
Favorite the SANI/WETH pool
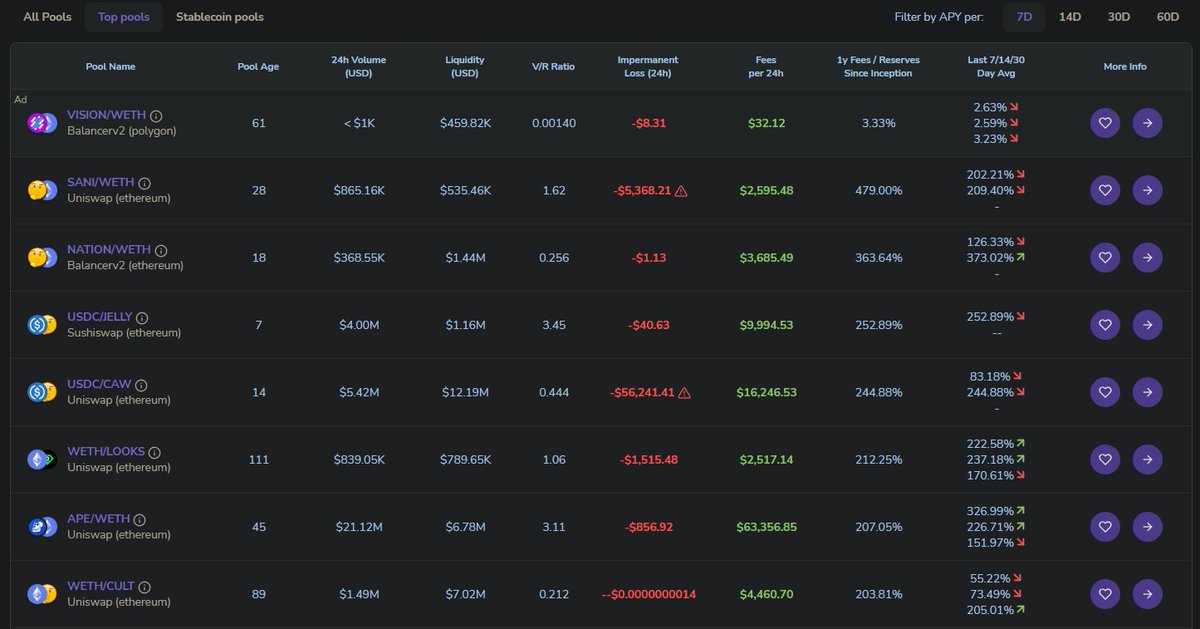point(1105,190)
